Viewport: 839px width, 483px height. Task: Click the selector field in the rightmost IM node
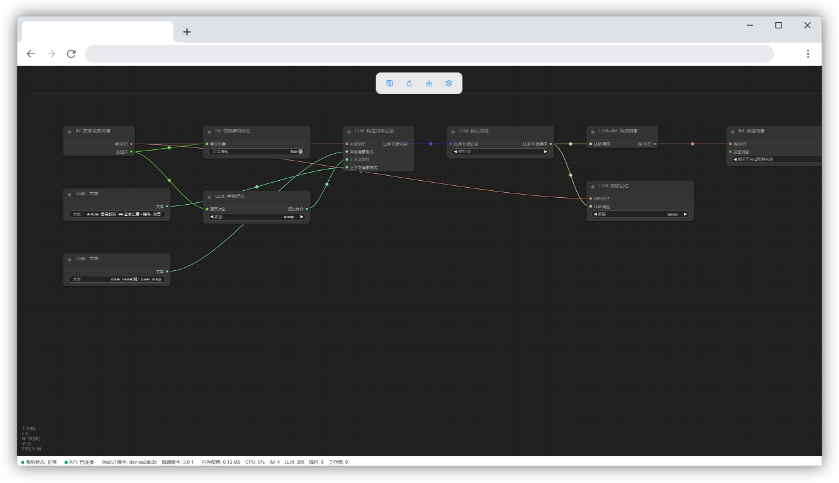[x=776, y=159]
